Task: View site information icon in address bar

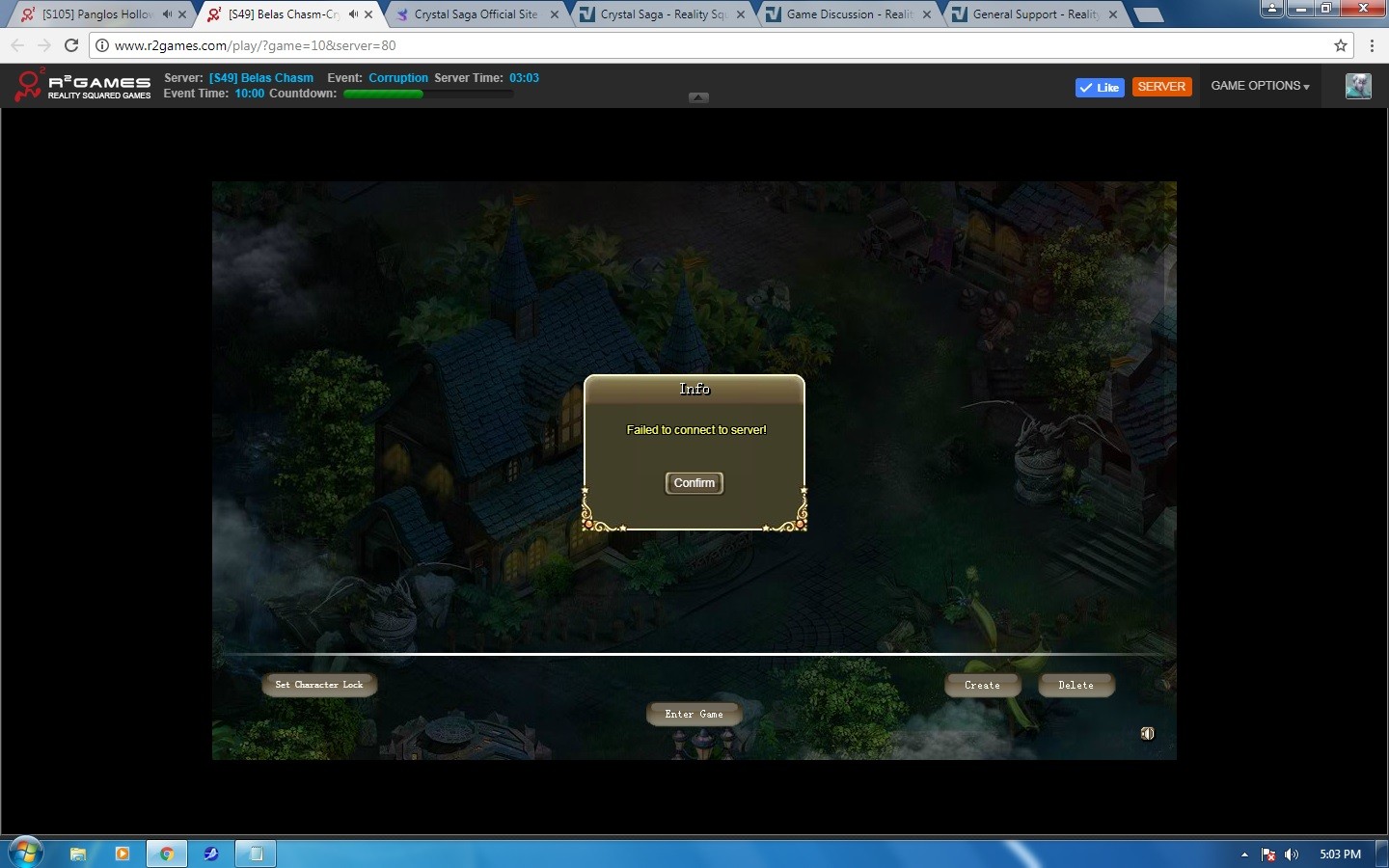Action: (x=101, y=45)
